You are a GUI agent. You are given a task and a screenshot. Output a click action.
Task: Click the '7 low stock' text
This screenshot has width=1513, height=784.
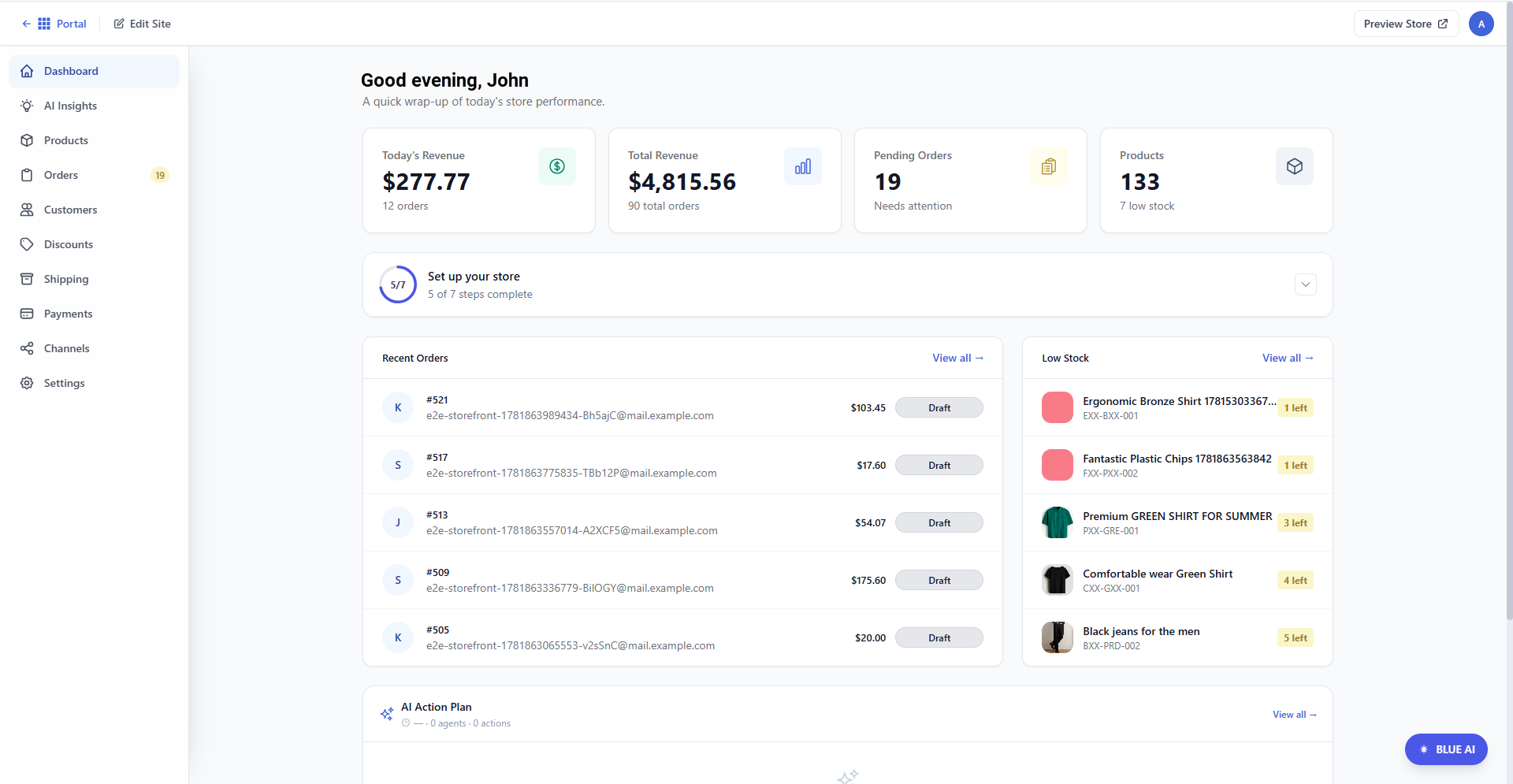1147,206
